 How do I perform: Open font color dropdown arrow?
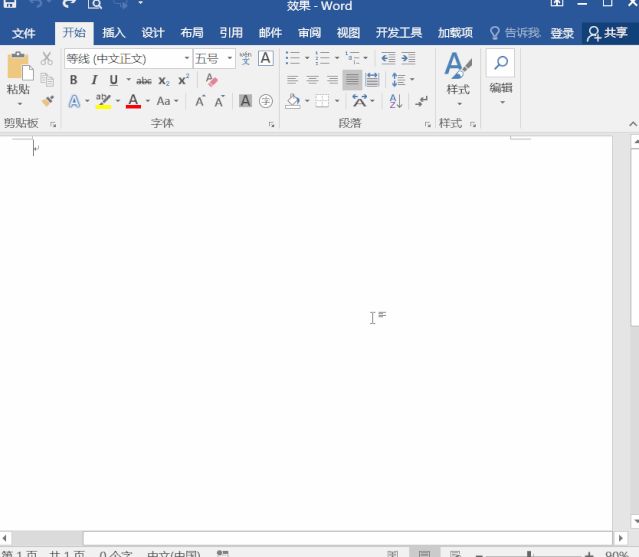(x=148, y=101)
